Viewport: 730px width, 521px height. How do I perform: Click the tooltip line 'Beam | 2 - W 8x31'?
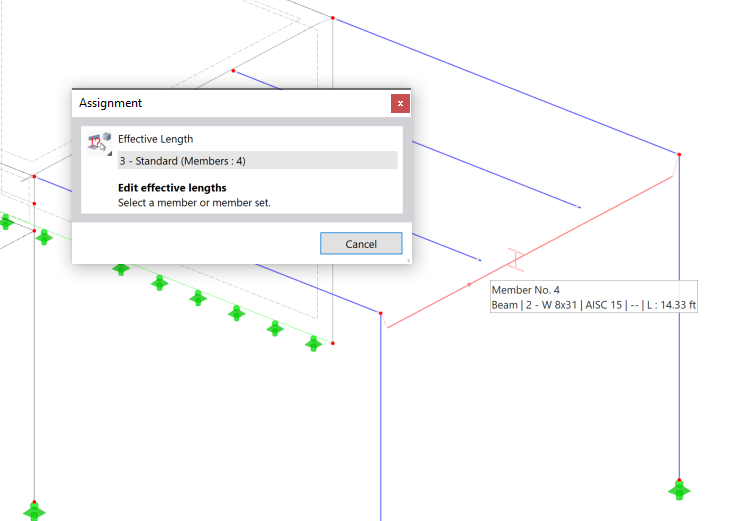(534, 305)
